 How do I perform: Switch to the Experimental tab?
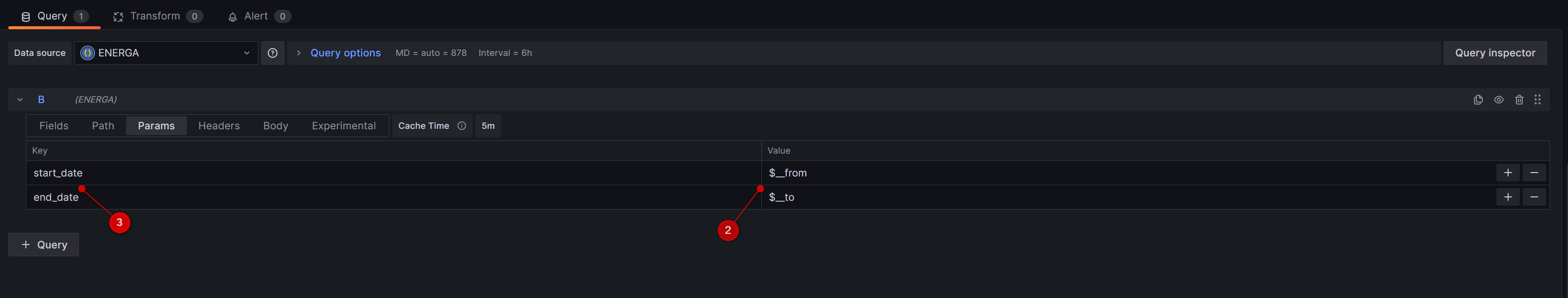343,125
